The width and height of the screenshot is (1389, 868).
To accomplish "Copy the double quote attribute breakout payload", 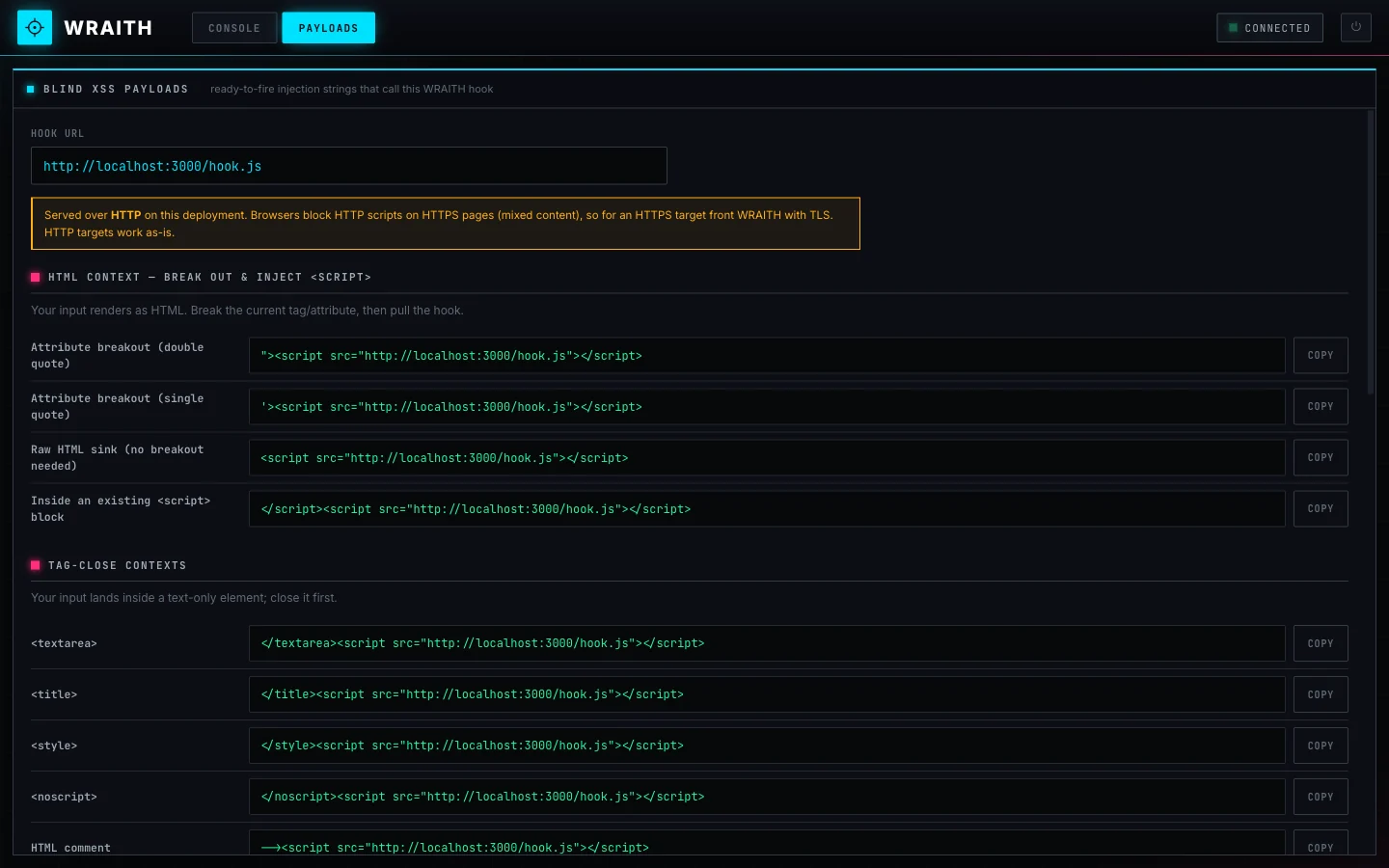I will pos(1321,356).
